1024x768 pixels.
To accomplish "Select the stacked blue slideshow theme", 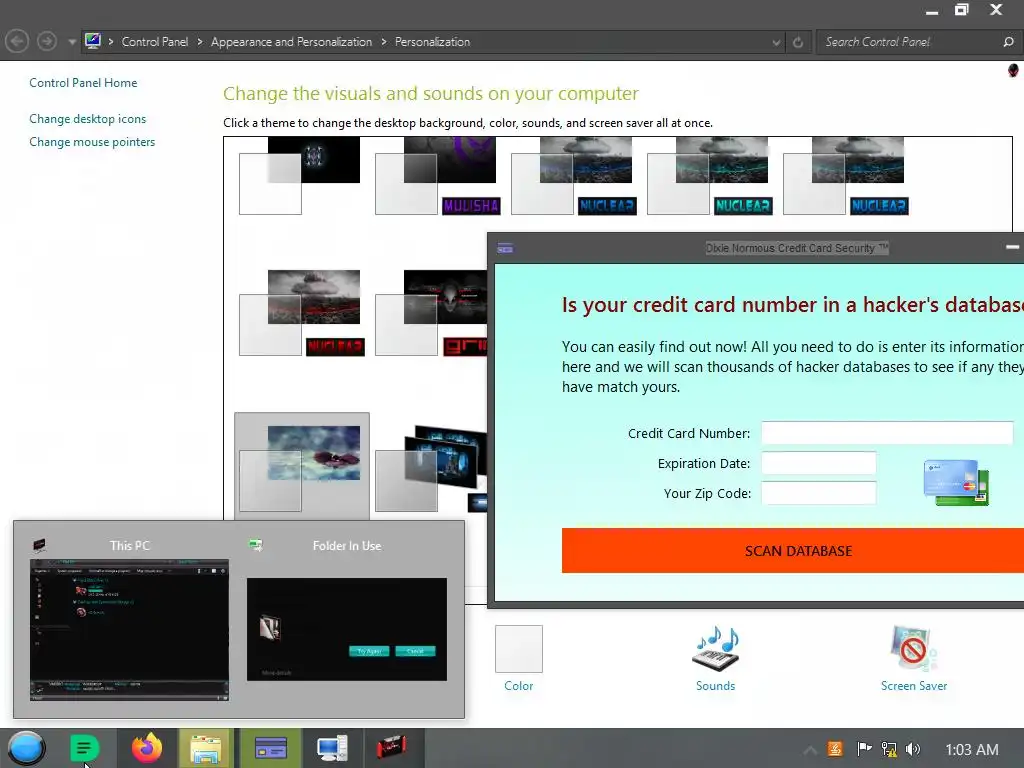I will (431, 468).
